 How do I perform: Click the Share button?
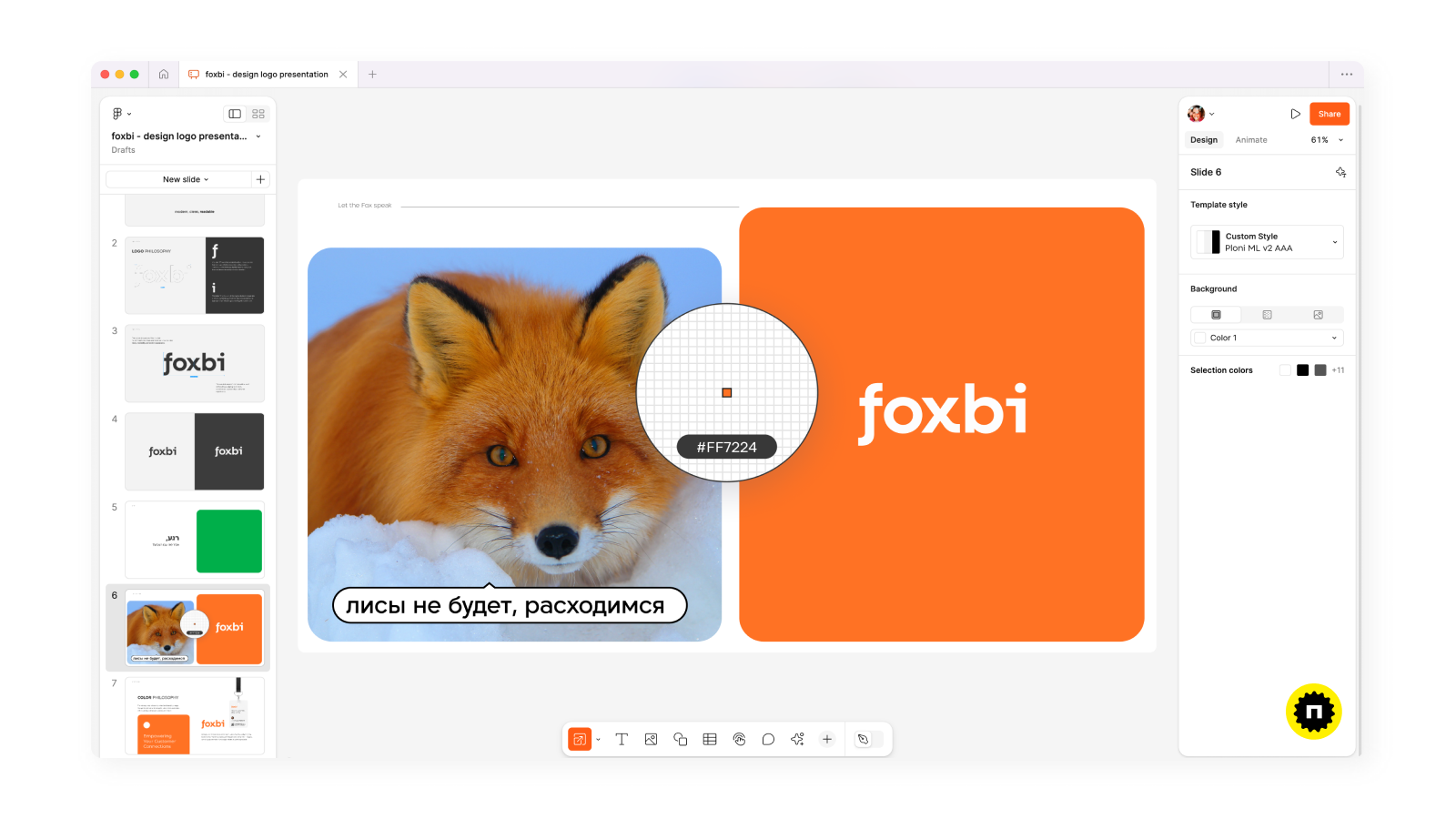(1330, 114)
